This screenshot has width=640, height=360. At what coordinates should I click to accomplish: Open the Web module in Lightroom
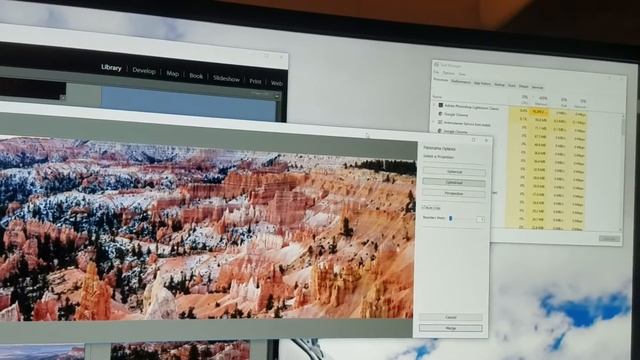[276, 83]
